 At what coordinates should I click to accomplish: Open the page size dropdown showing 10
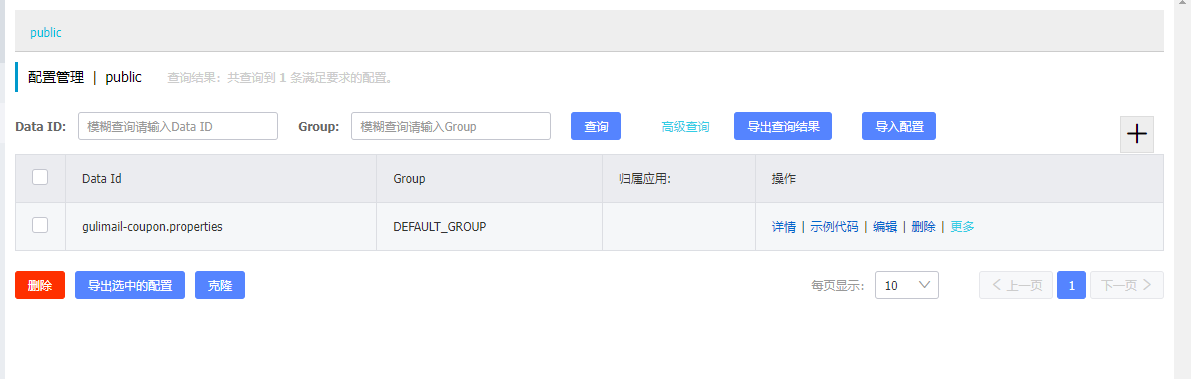[907, 285]
